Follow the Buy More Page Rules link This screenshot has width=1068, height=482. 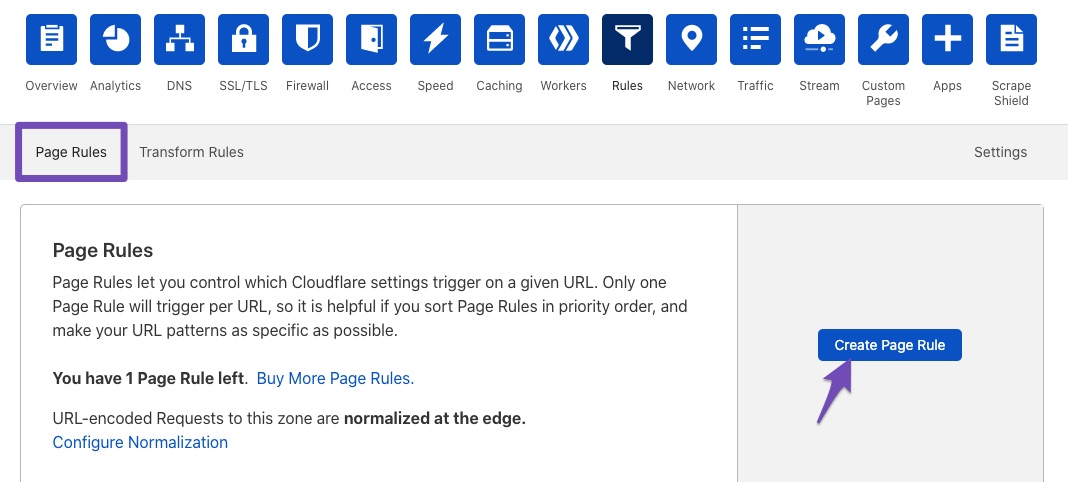[335, 378]
